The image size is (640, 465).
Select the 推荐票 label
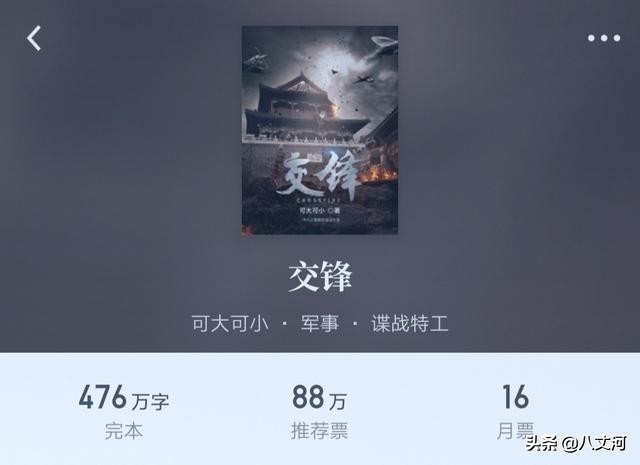tap(320, 431)
